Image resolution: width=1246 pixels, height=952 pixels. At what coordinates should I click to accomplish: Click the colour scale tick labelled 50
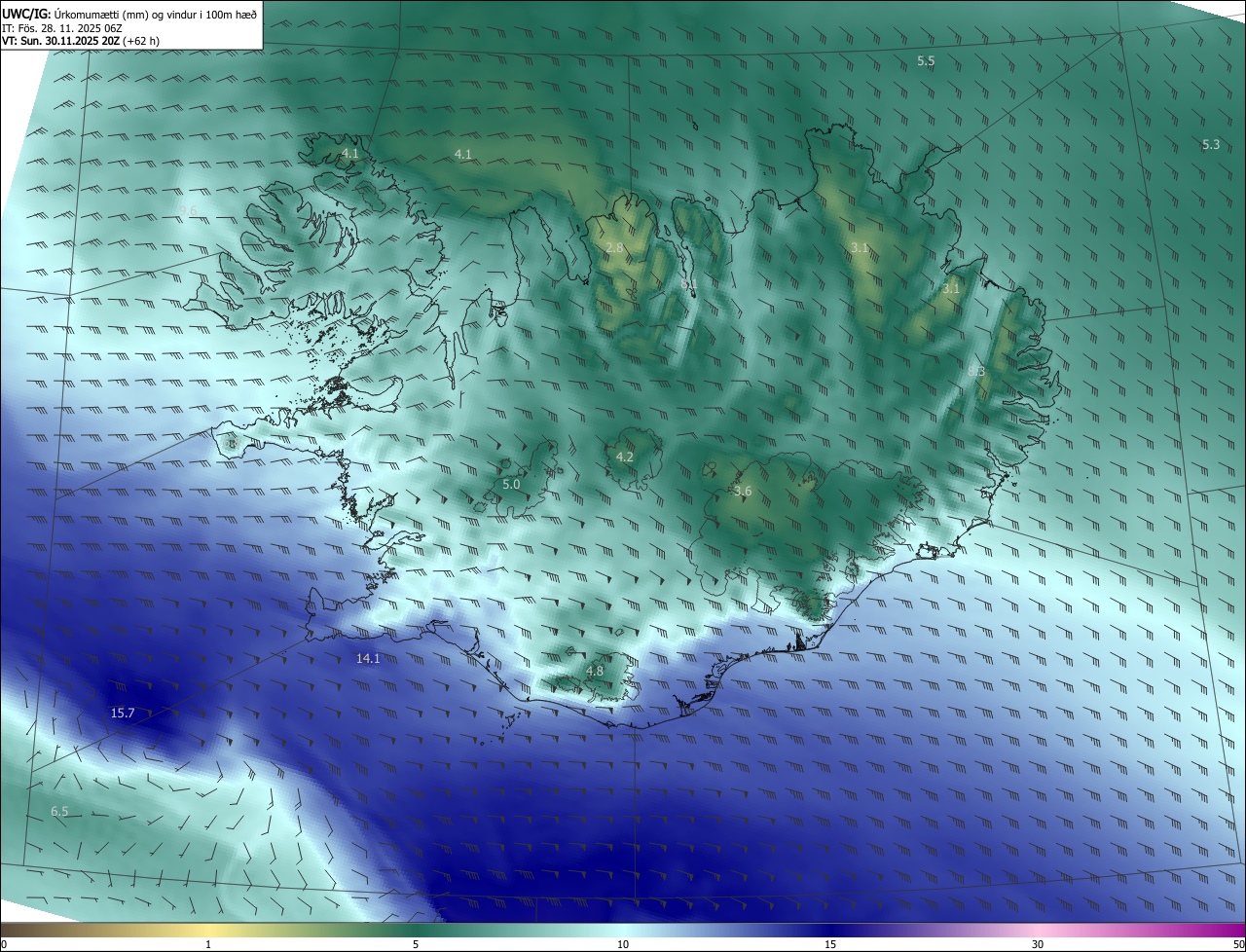point(1238,944)
